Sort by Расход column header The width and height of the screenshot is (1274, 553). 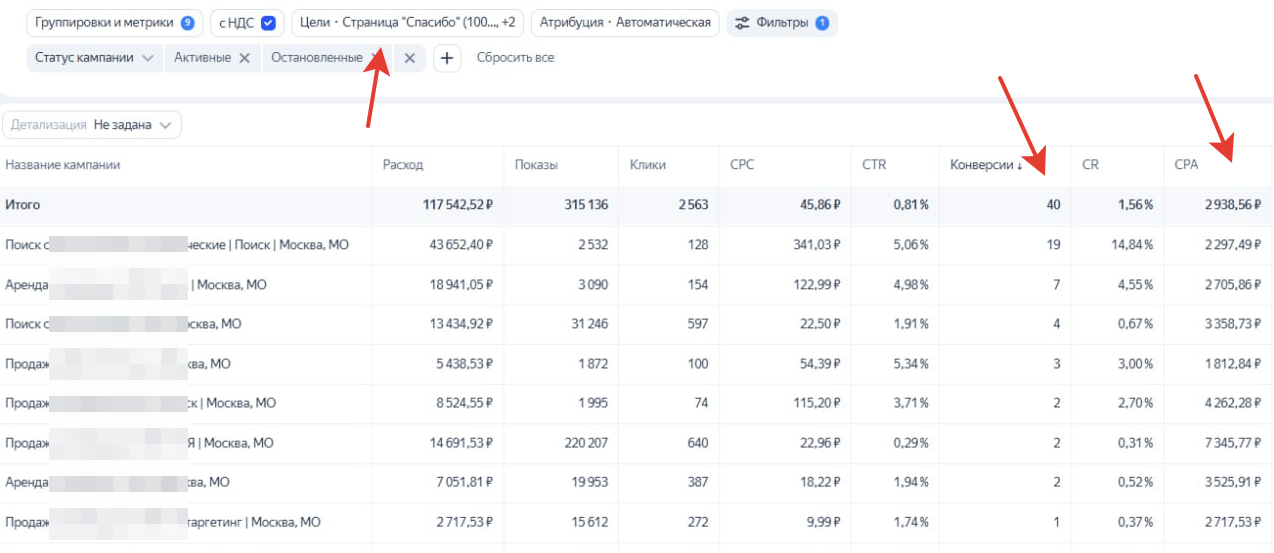(x=403, y=165)
